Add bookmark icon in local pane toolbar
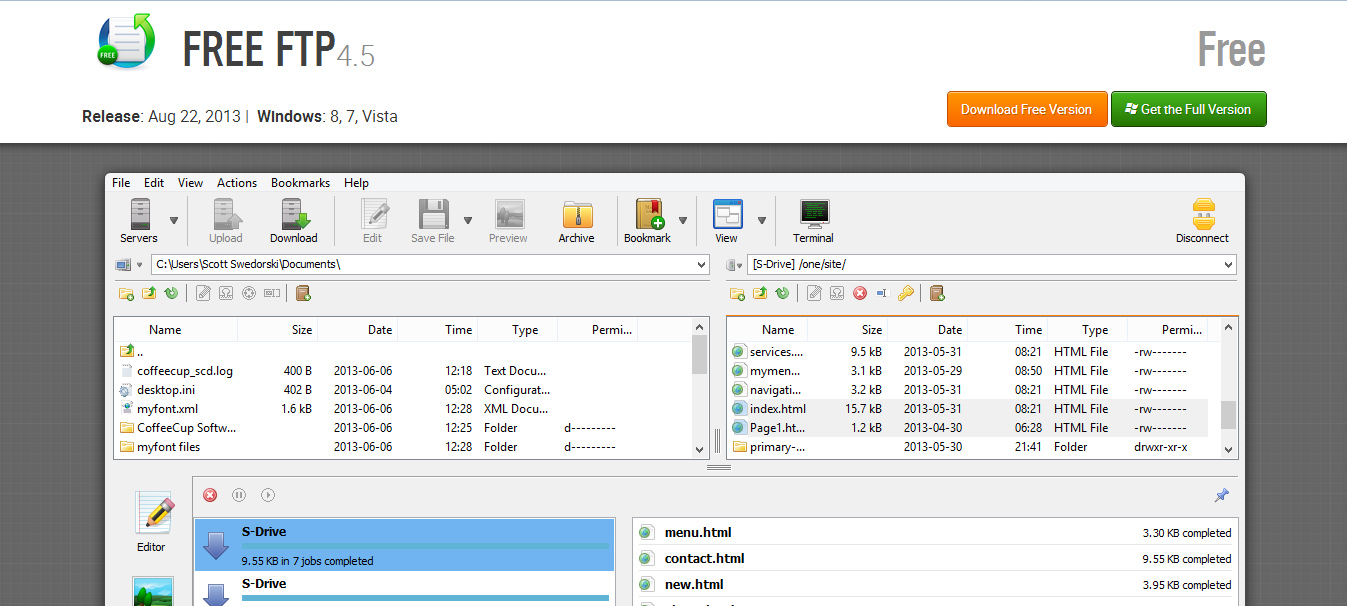Viewport: 1347px width, 606px height. (303, 294)
